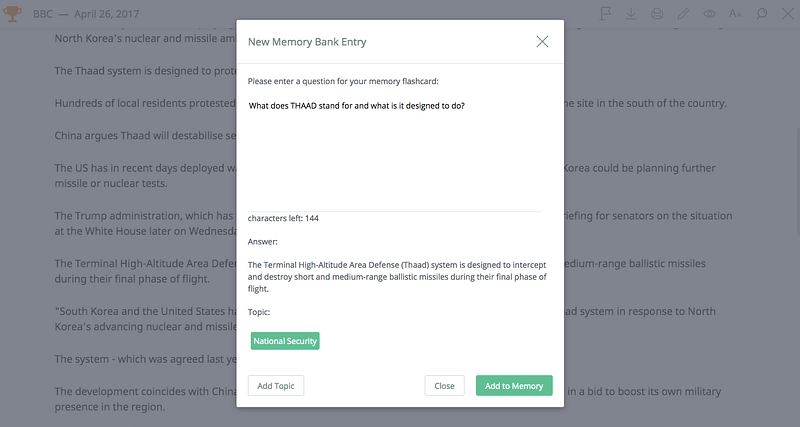Click the download arrow icon
This screenshot has height=427, width=800.
631,14
